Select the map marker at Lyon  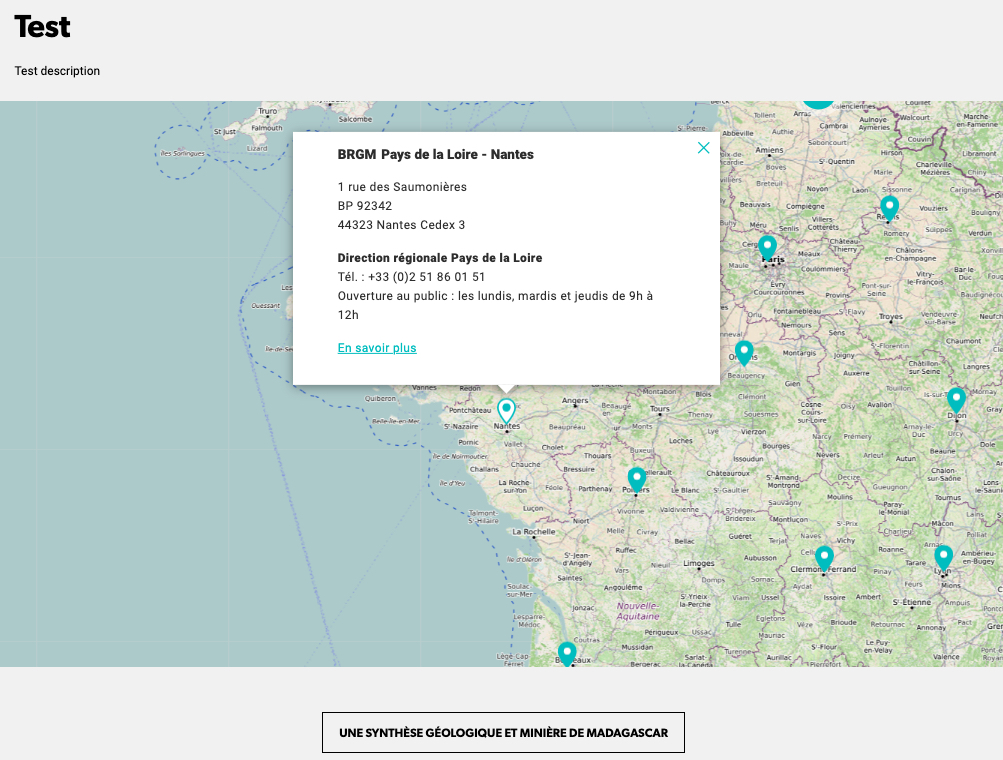pos(943,558)
